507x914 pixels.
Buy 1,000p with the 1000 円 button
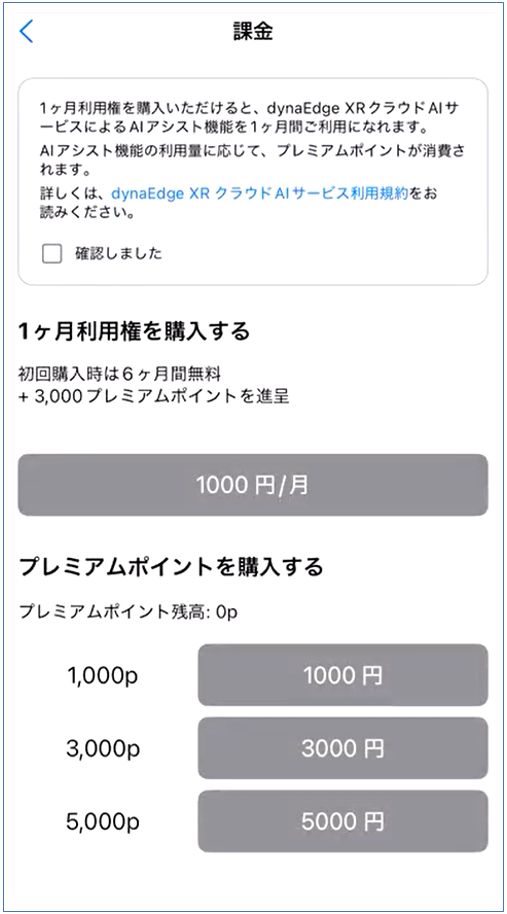[x=343, y=675]
